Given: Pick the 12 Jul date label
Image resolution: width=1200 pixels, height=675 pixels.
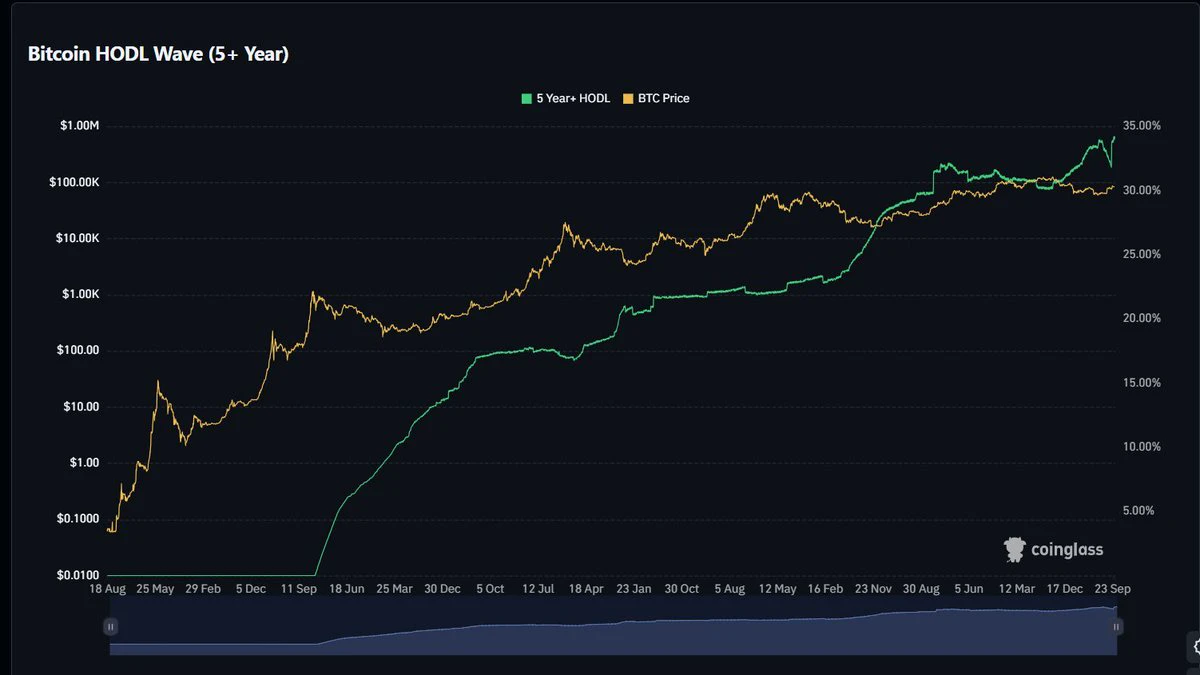Looking at the screenshot, I should 538,589.
